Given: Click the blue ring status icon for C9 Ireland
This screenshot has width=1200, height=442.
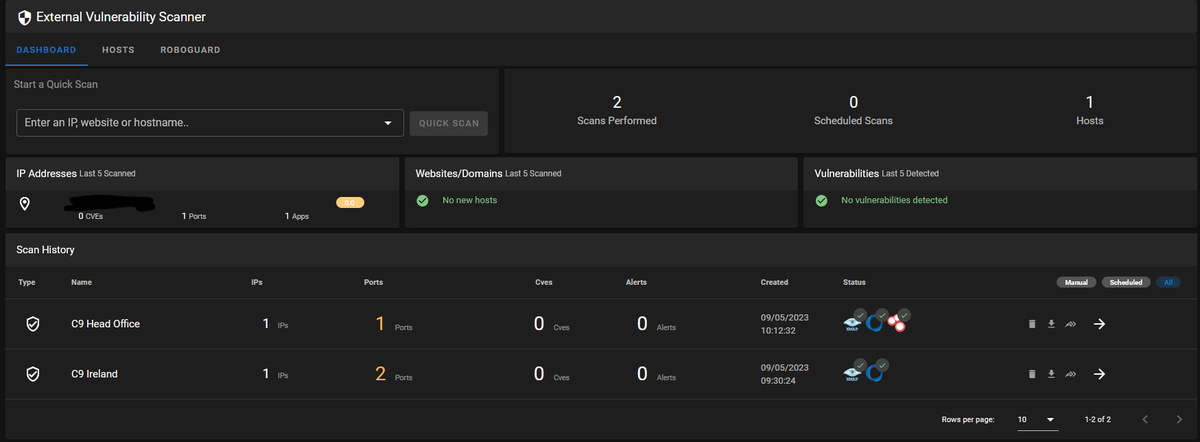Looking at the screenshot, I should click(875, 373).
